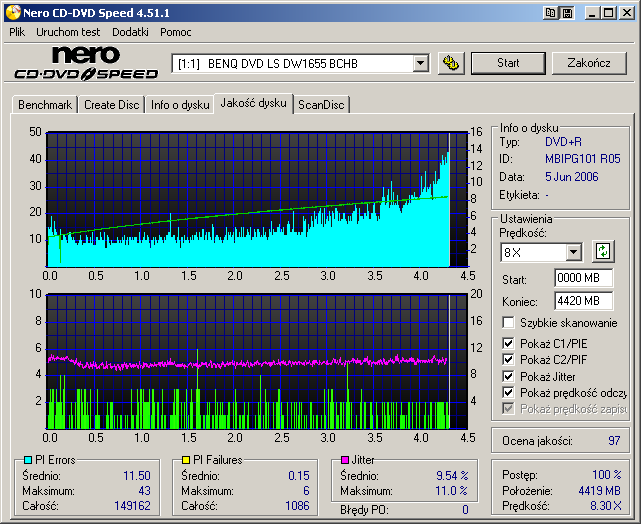Toggle Pokaż Jitter checkbox

click(x=508, y=376)
